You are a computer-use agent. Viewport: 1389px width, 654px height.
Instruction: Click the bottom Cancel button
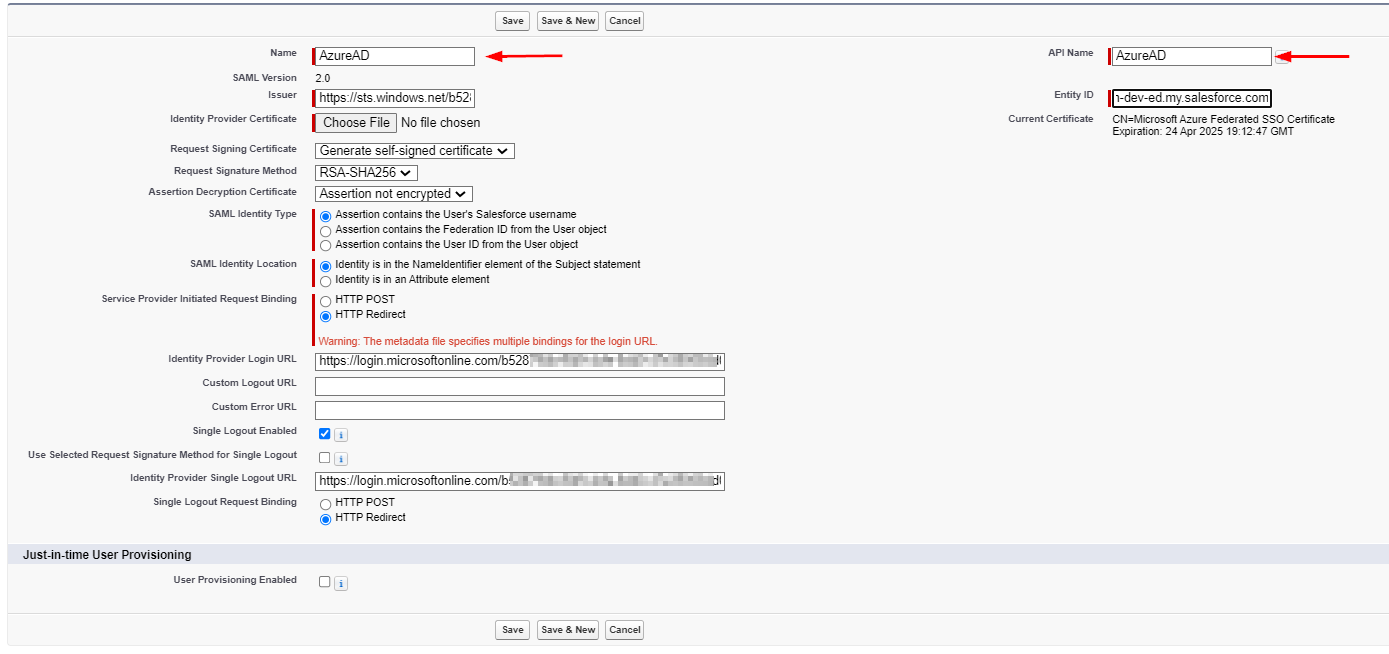pyautogui.click(x=624, y=630)
